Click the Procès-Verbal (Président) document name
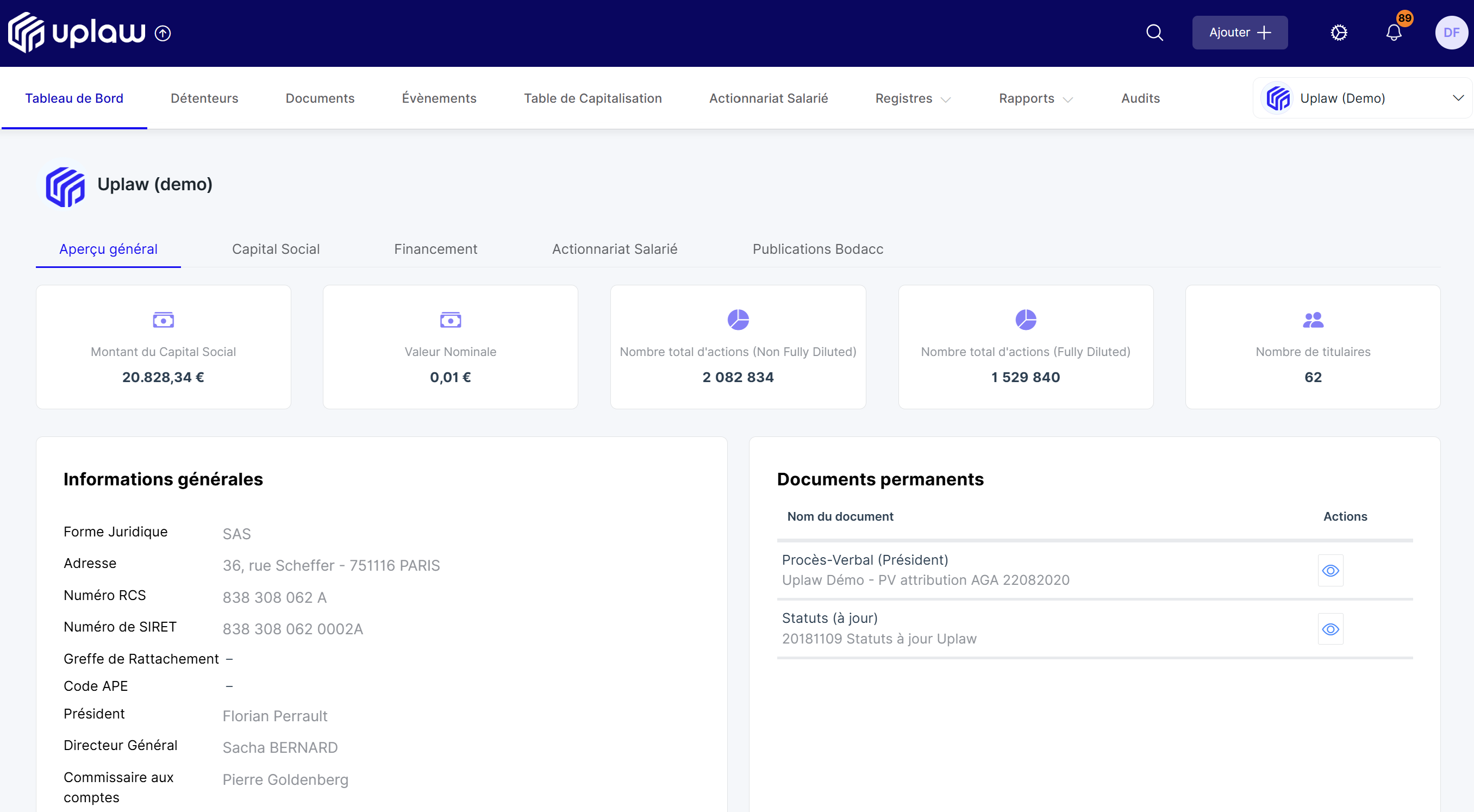 [865, 560]
